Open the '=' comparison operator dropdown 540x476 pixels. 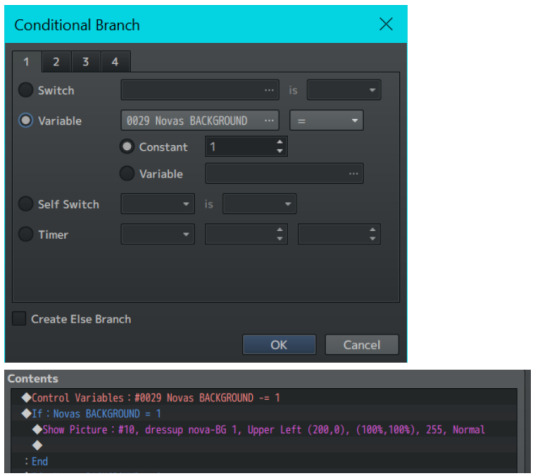click(x=326, y=120)
